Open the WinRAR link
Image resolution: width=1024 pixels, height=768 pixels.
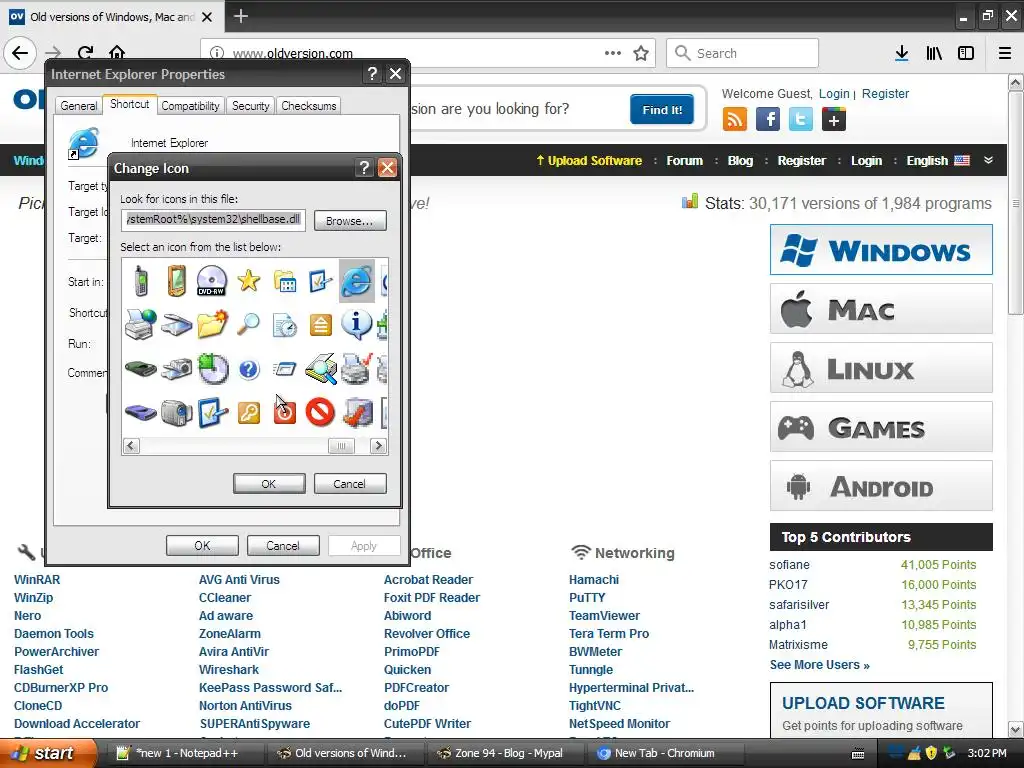coord(37,580)
